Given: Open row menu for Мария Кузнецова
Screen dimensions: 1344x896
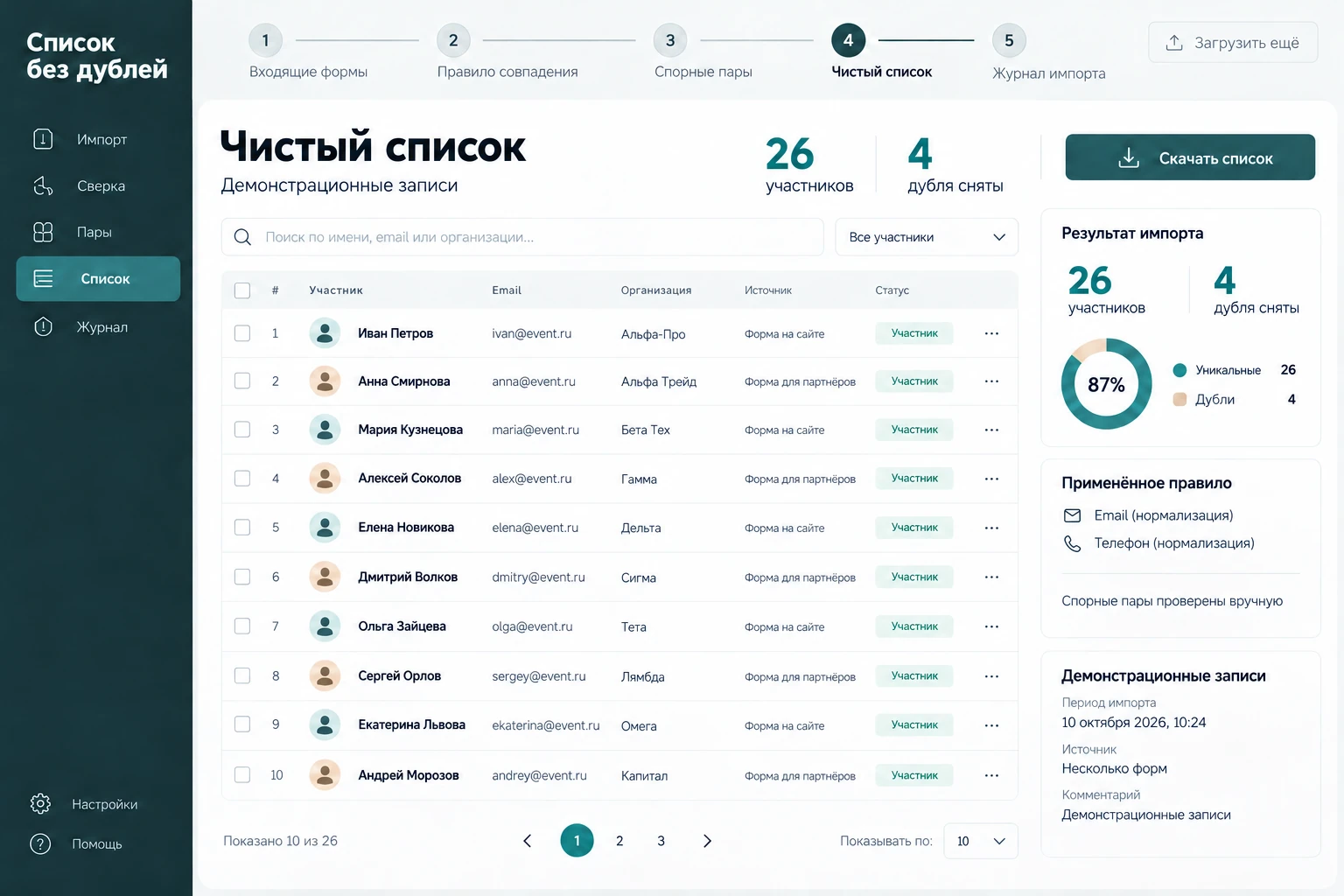Looking at the screenshot, I should pos(991,430).
